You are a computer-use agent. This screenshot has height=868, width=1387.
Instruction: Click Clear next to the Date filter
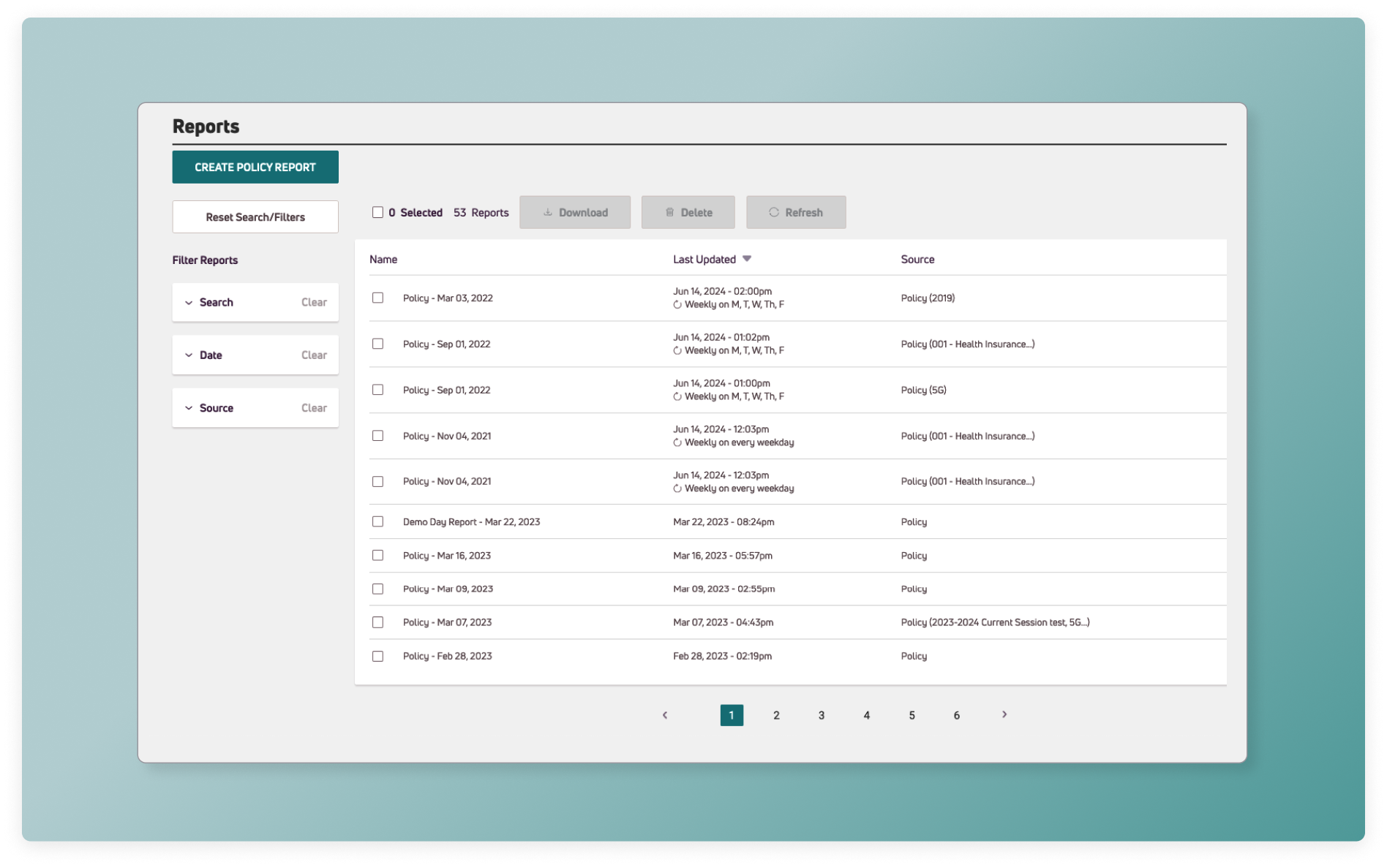coord(314,355)
